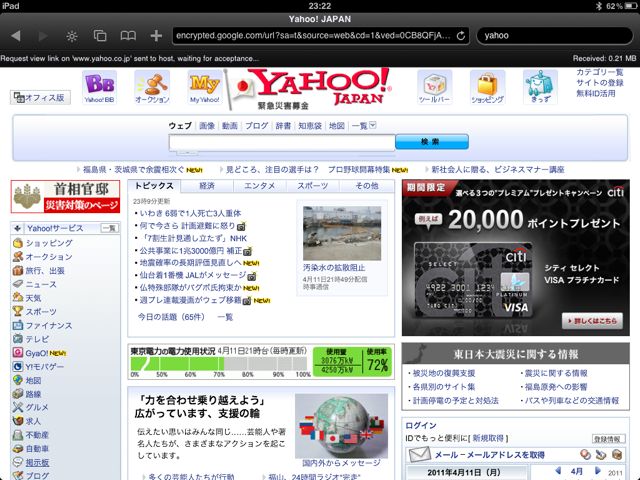This screenshot has height=480, width=640.
Task: Open the サイトの登録 link
Action: point(600,83)
